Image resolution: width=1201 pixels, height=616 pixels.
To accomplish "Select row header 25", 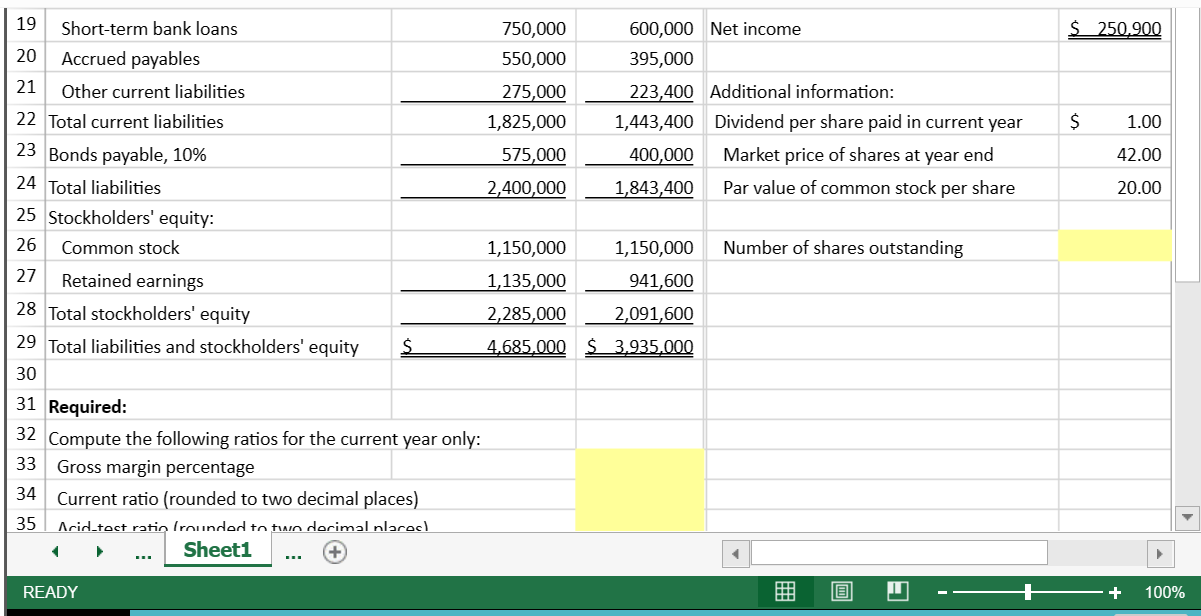I will 26,215.
